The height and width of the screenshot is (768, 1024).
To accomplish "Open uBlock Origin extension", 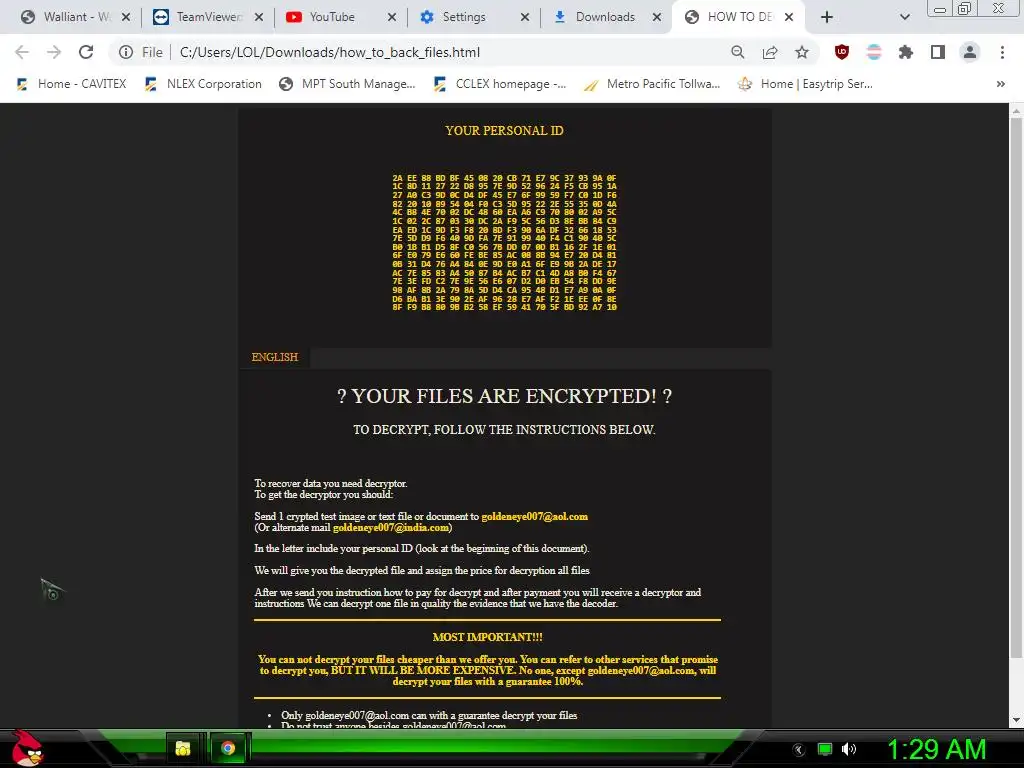I will click(842, 52).
